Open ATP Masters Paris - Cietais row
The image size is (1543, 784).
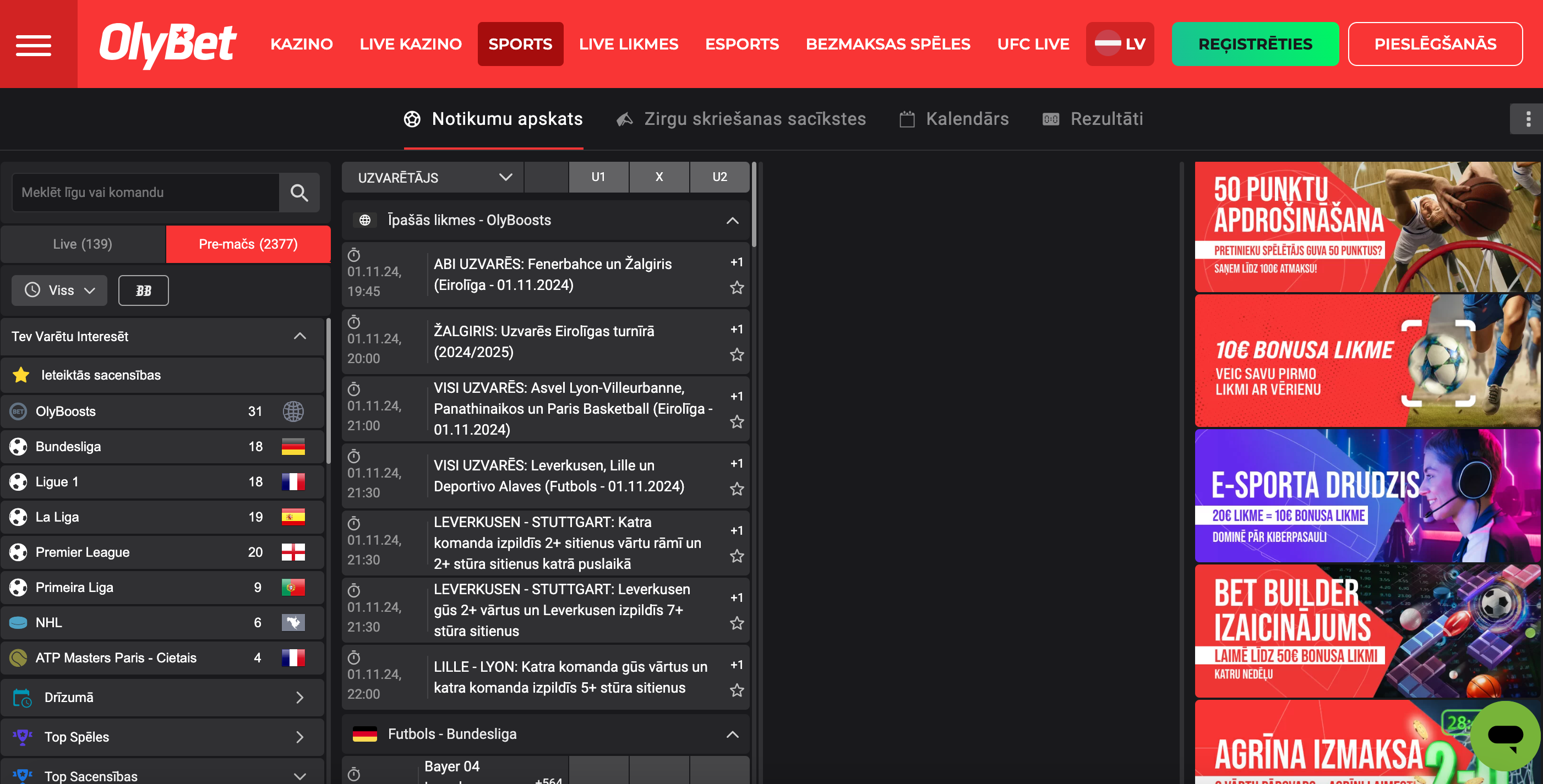tap(162, 657)
